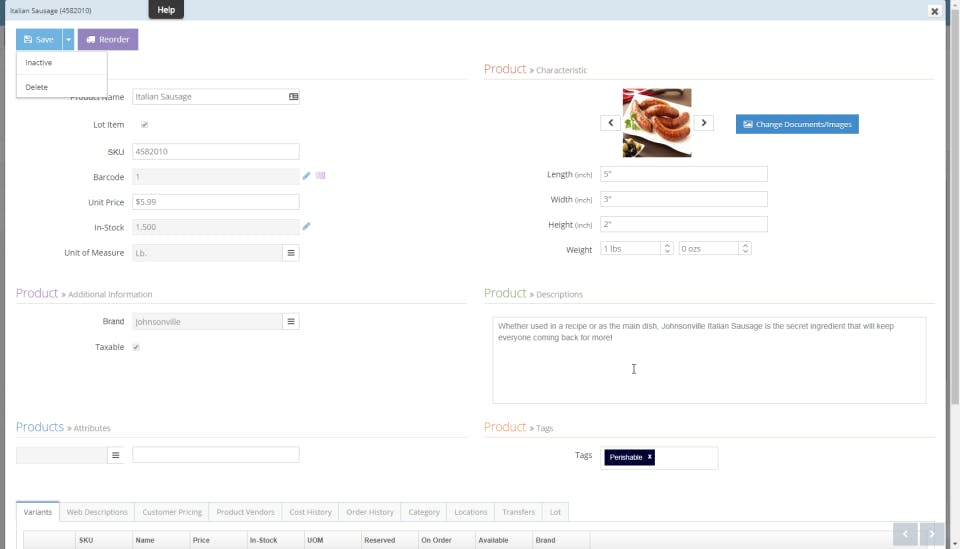
Task: Toggle the Lot Item checkbox
Action: pyautogui.click(x=144, y=125)
